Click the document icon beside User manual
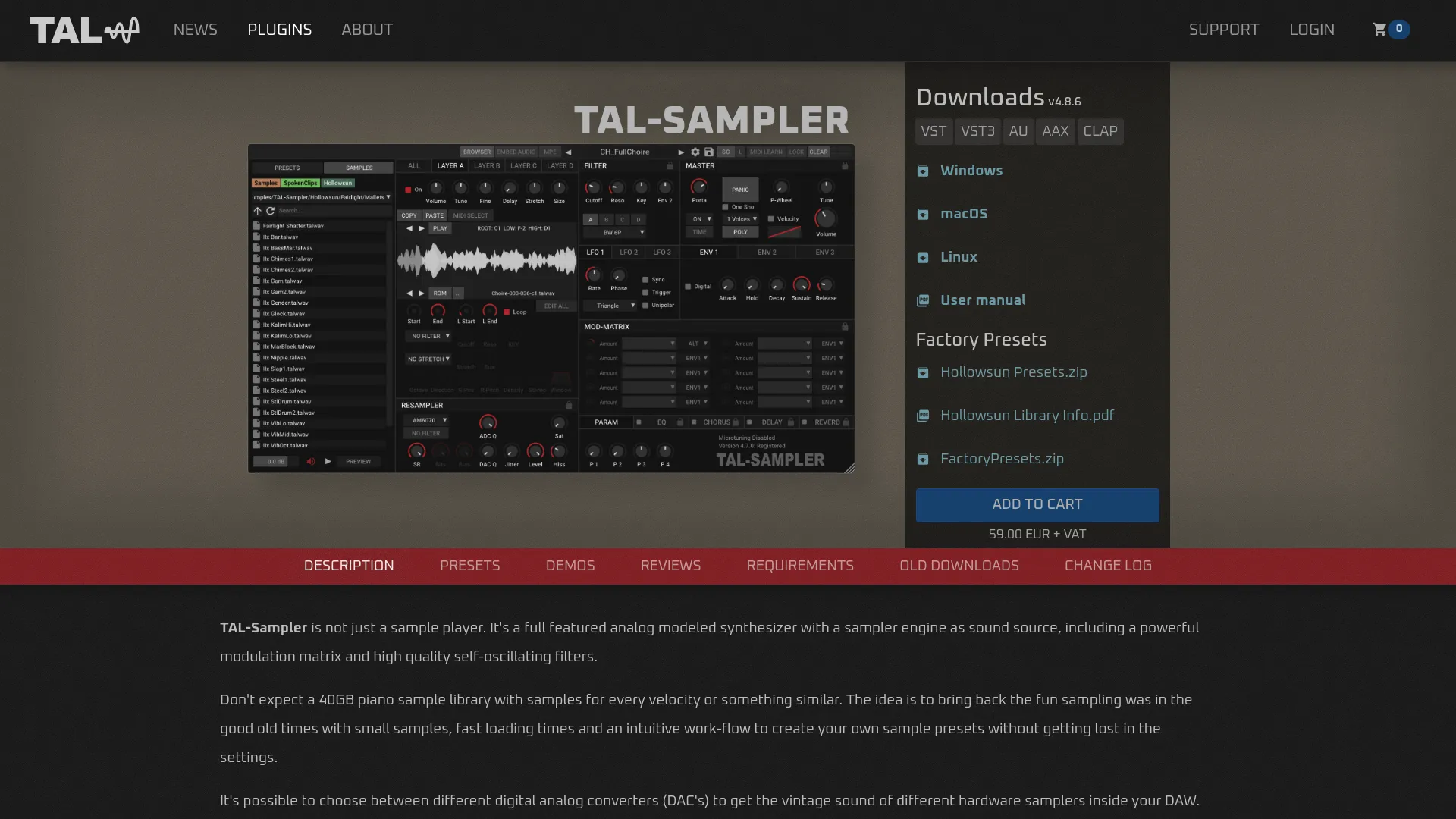Image resolution: width=1456 pixels, height=819 pixels. coord(923,301)
